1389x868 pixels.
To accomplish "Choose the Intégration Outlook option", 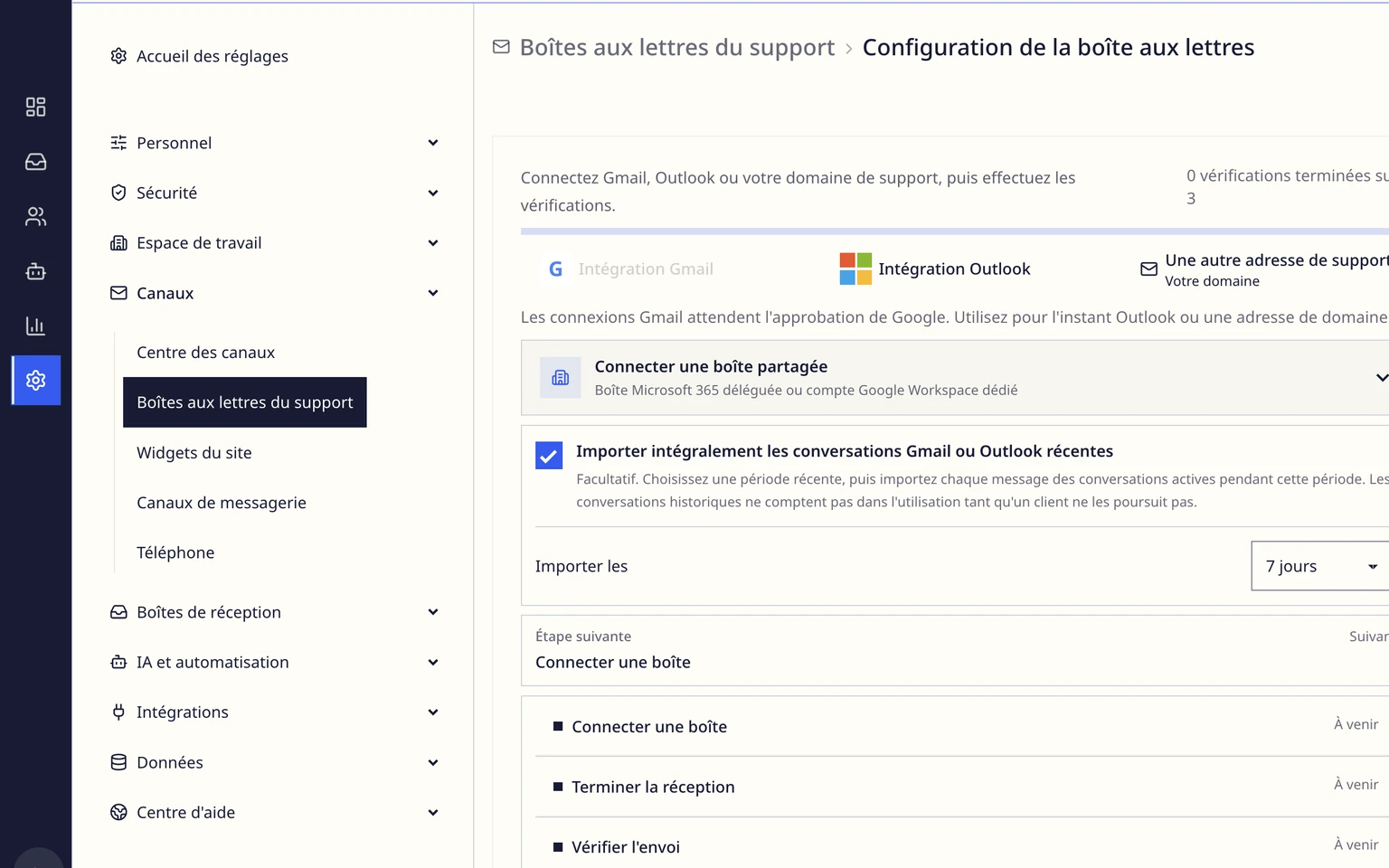I will (x=935, y=269).
